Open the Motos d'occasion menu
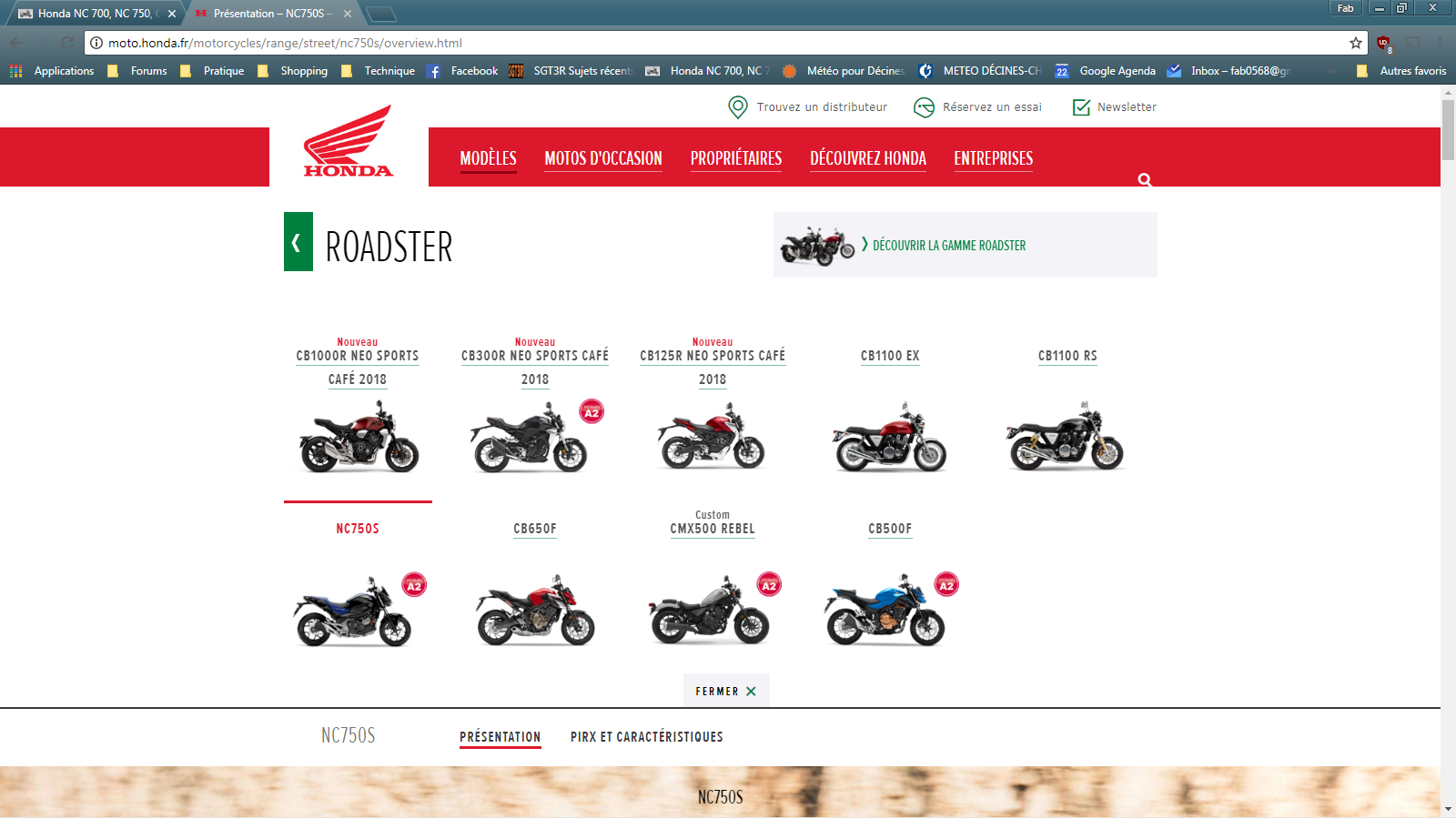The image size is (1456, 819). [602, 158]
